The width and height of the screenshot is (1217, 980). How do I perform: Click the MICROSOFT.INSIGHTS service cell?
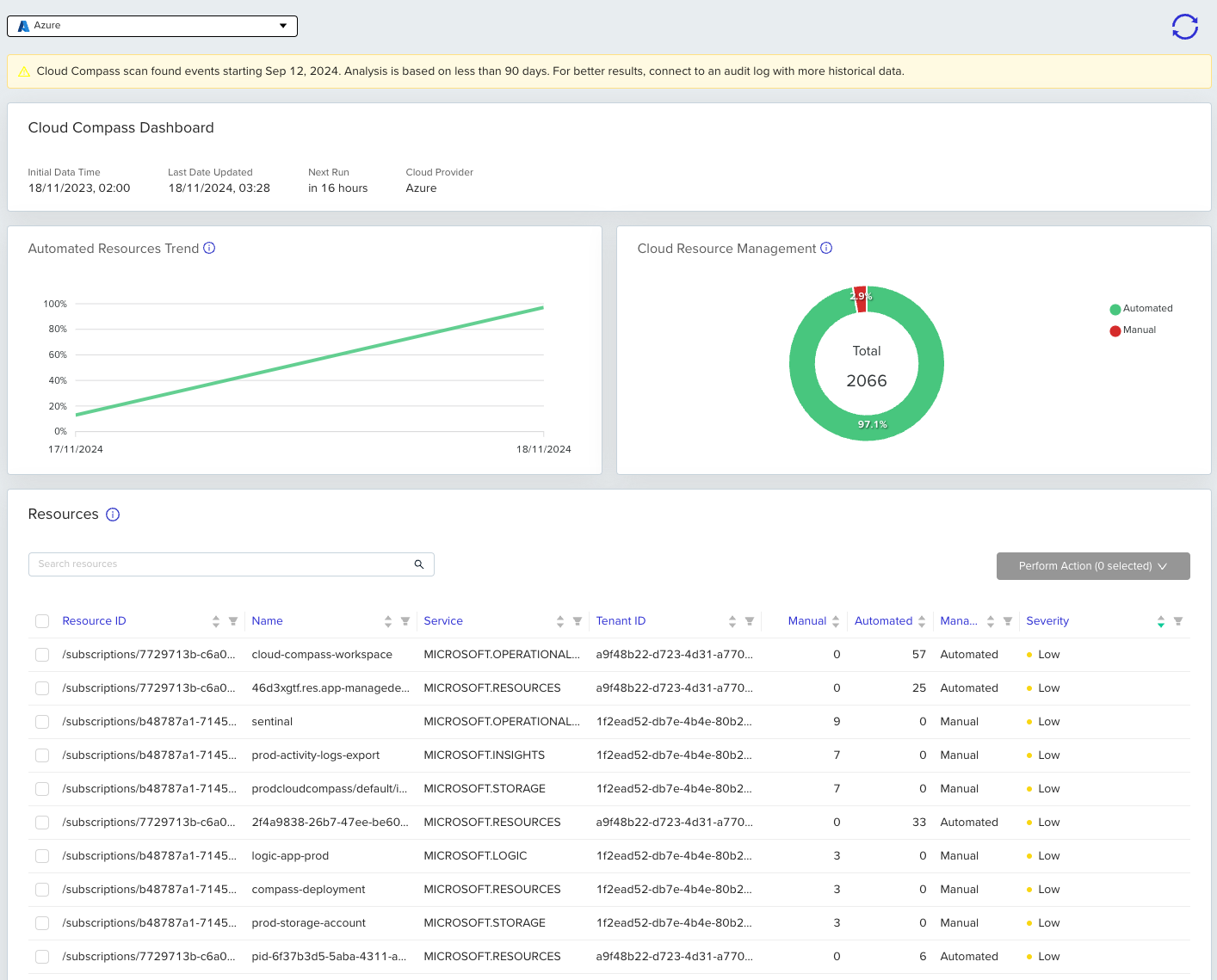pos(484,755)
